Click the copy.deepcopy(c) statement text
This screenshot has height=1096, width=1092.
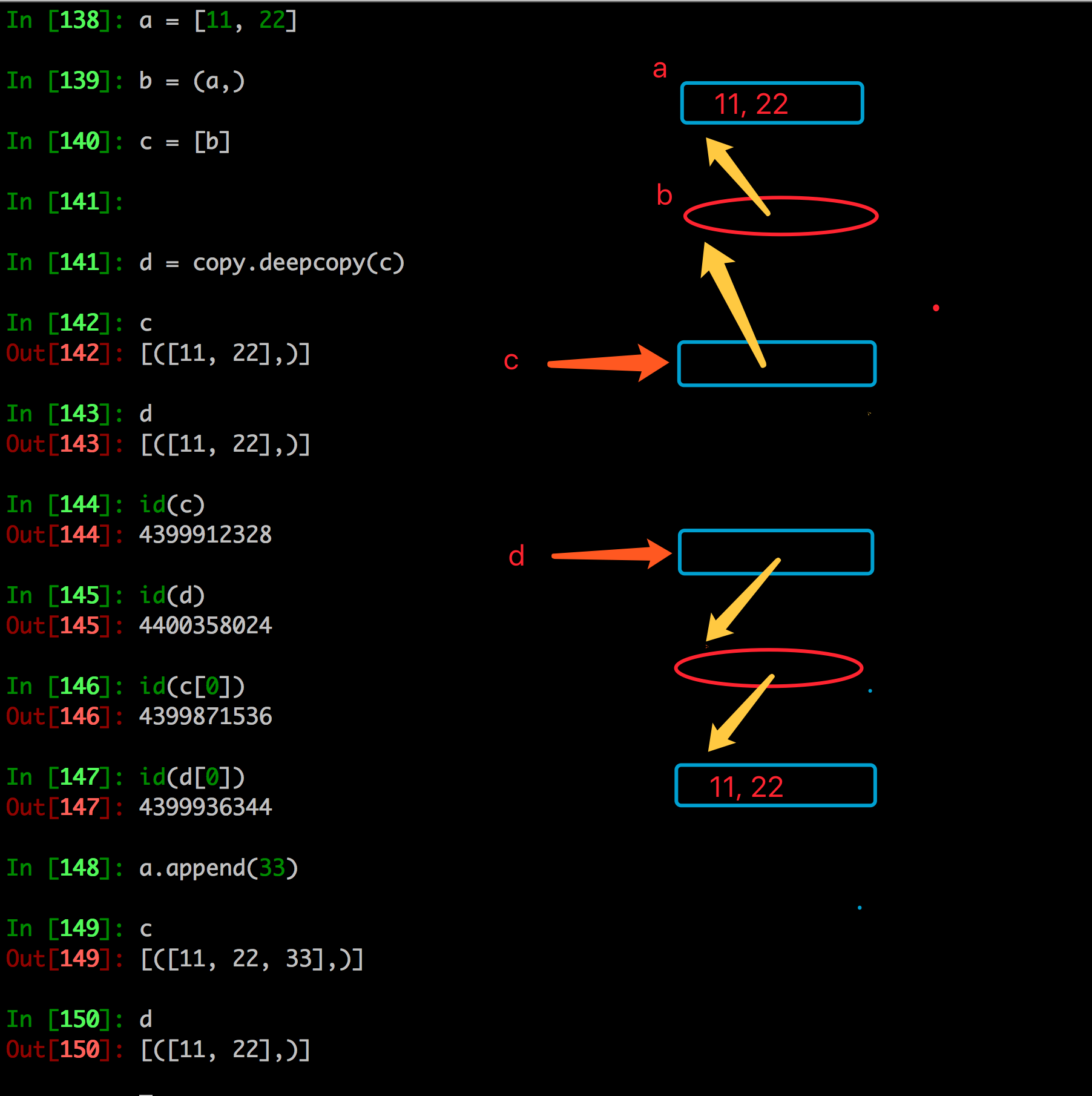(298, 263)
